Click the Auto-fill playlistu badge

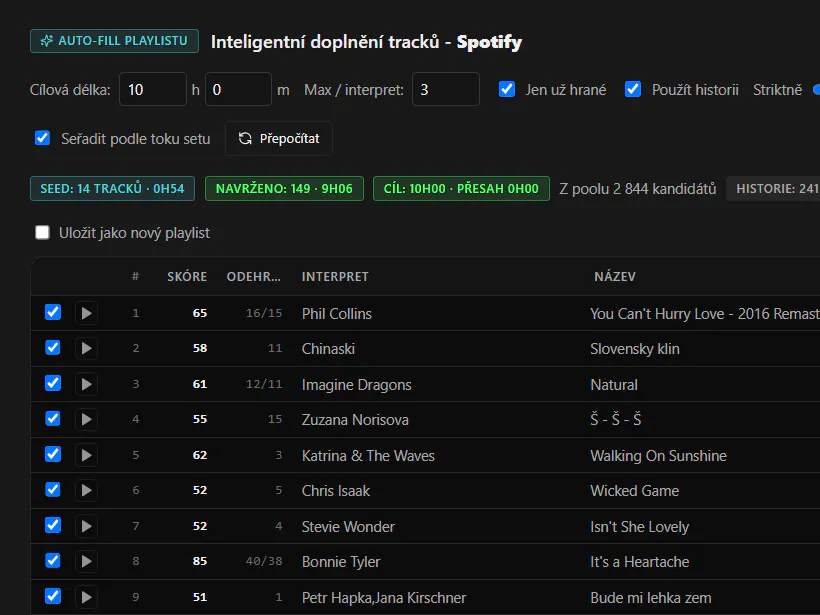tap(115, 41)
